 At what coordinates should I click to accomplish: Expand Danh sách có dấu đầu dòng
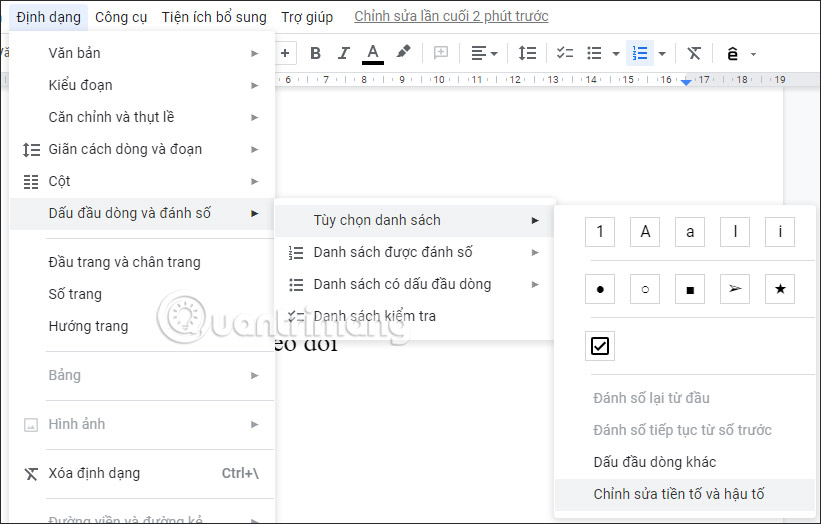(414, 284)
